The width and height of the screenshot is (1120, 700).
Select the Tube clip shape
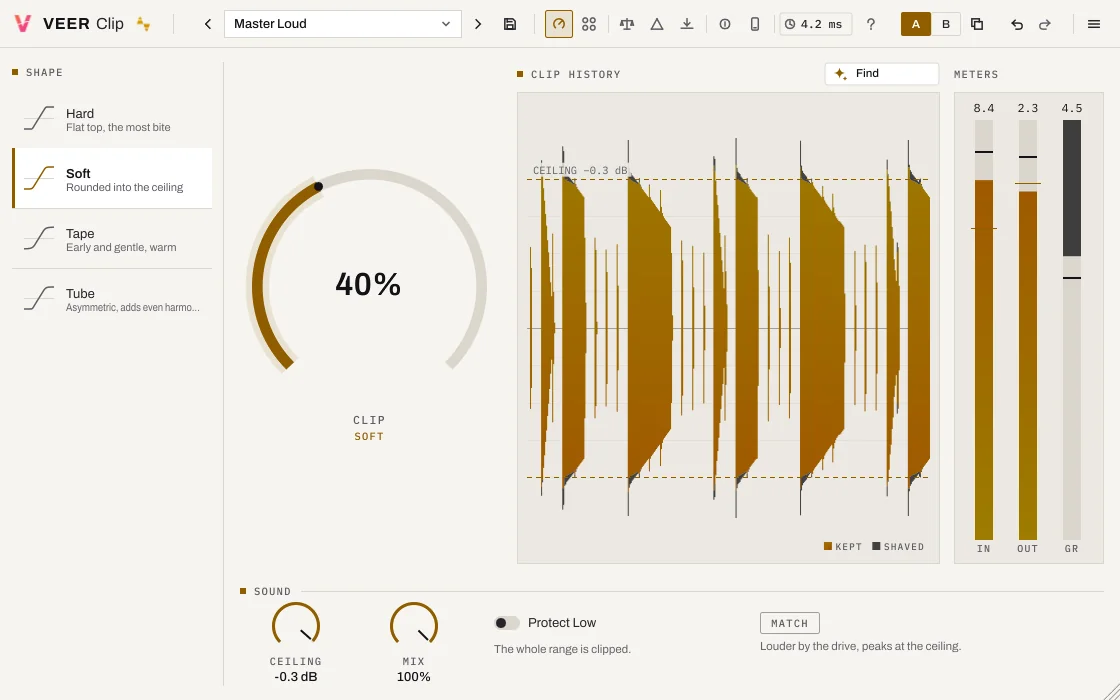(x=112, y=299)
